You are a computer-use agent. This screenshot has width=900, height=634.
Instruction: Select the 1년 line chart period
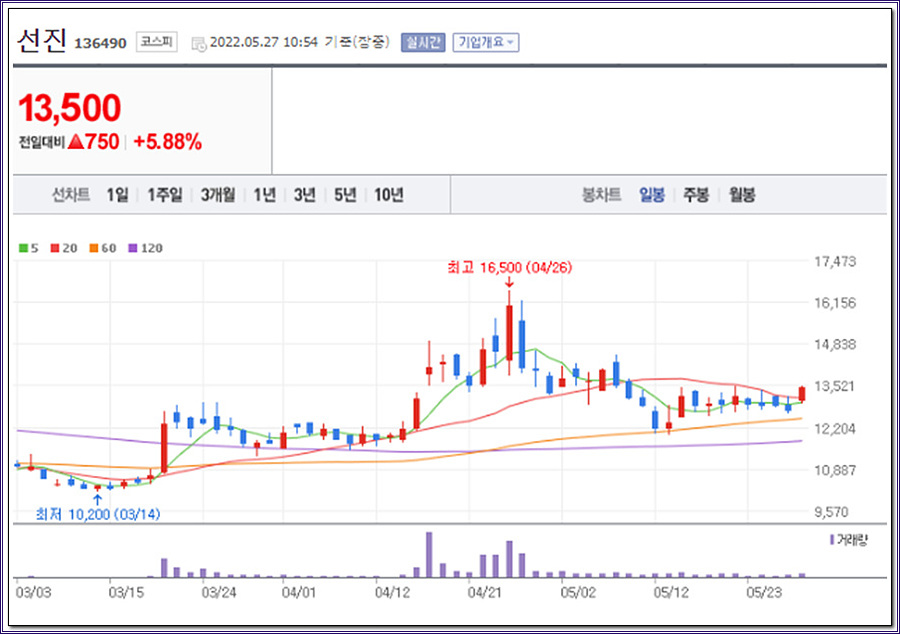265,195
